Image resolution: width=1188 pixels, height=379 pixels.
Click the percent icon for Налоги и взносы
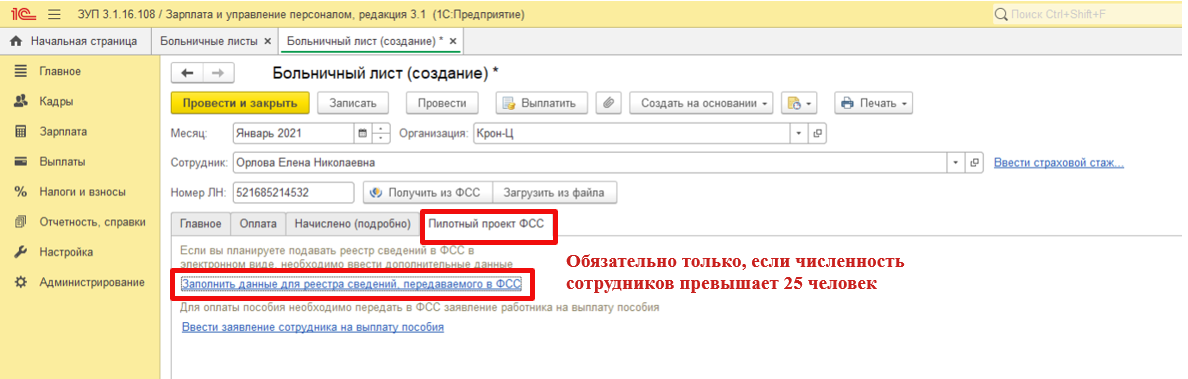point(21,192)
